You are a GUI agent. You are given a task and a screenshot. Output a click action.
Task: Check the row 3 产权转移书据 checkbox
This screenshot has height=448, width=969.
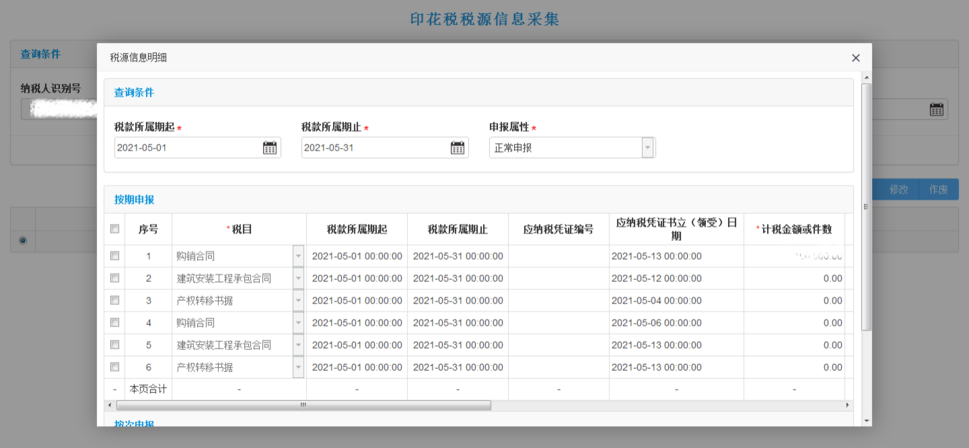click(114, 300)
